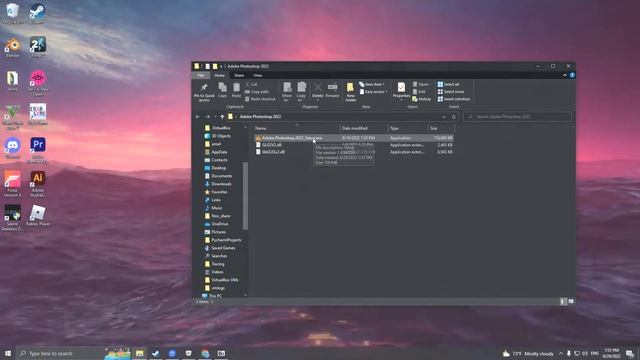Click Open in the ribbon
The height and width of the screenshot is (360, 640).
(421, 84)
